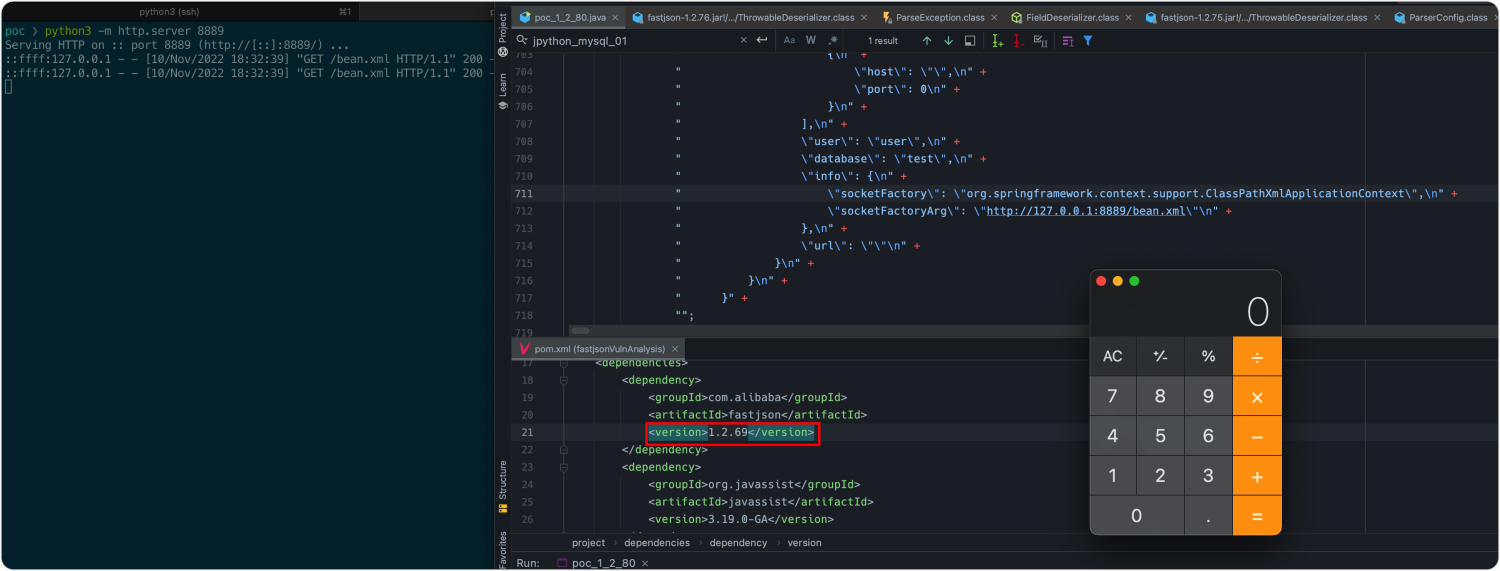The width and height of the screenshot is (1500, 571).
Task: Click the minus key on Calculator
Action: [x=1257, y=436]
